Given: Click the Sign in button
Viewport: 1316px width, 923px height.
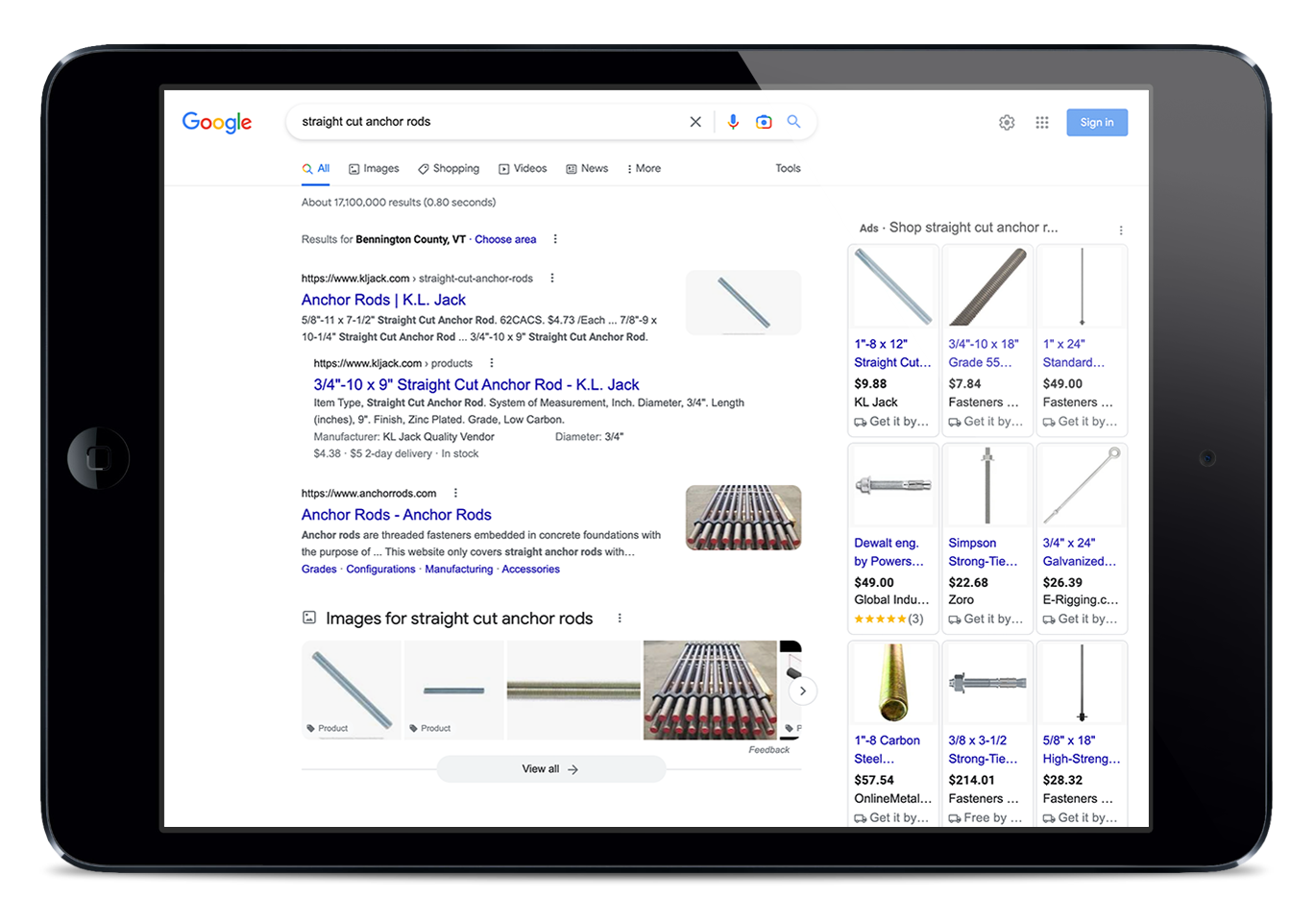Looking at the screenshot, I should click(1097, 123).
